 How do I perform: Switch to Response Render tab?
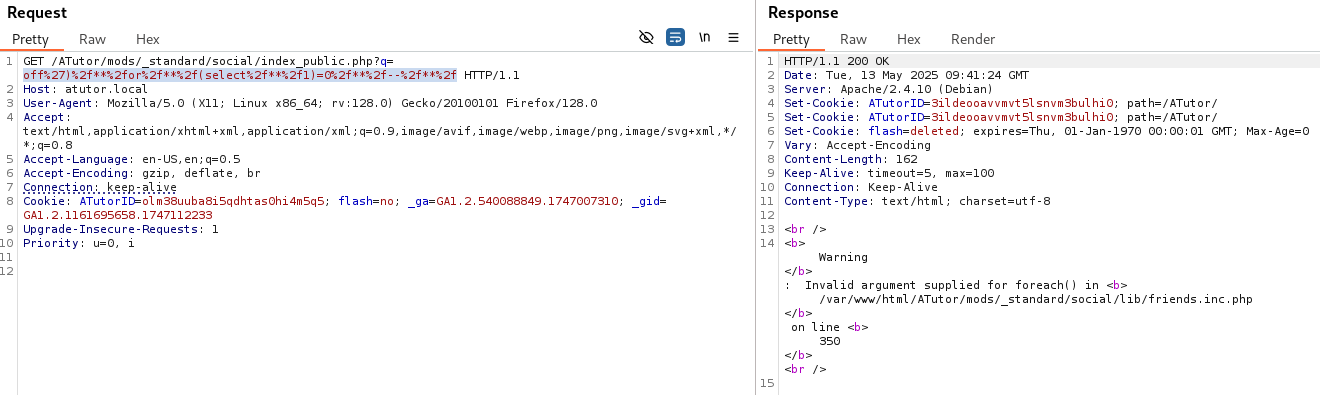point(973,39)
